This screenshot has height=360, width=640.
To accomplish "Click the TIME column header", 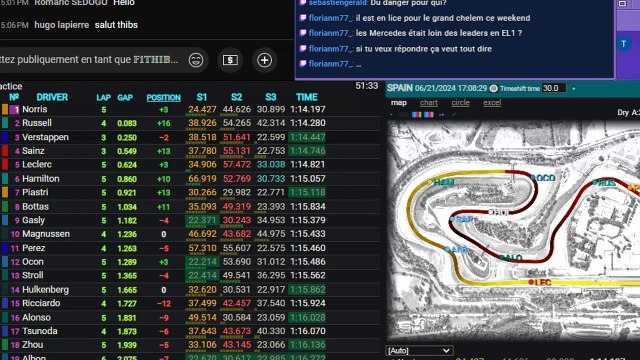I will point(307,97).
